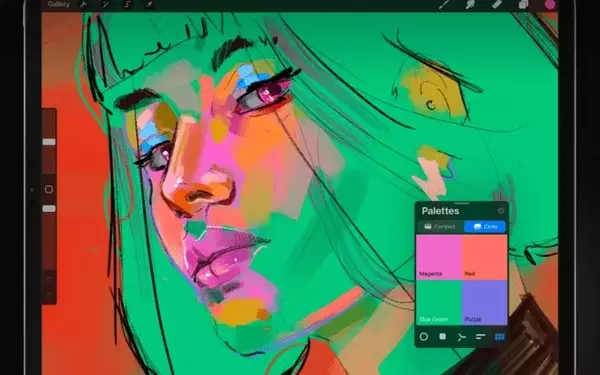
Task: Open the Classic square color picker tab
Action: (443, 336)
